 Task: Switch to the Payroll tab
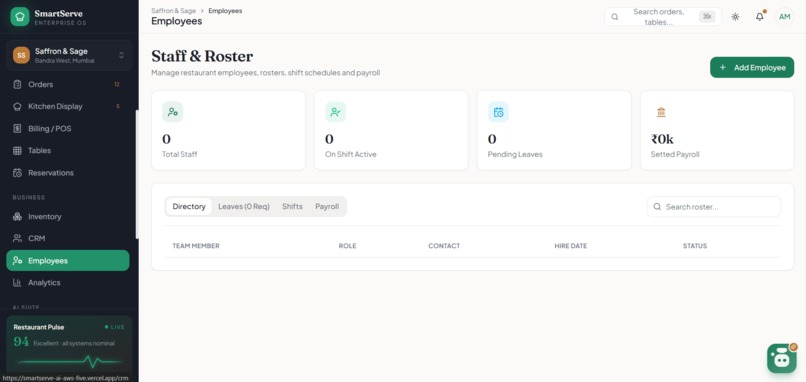327,207
